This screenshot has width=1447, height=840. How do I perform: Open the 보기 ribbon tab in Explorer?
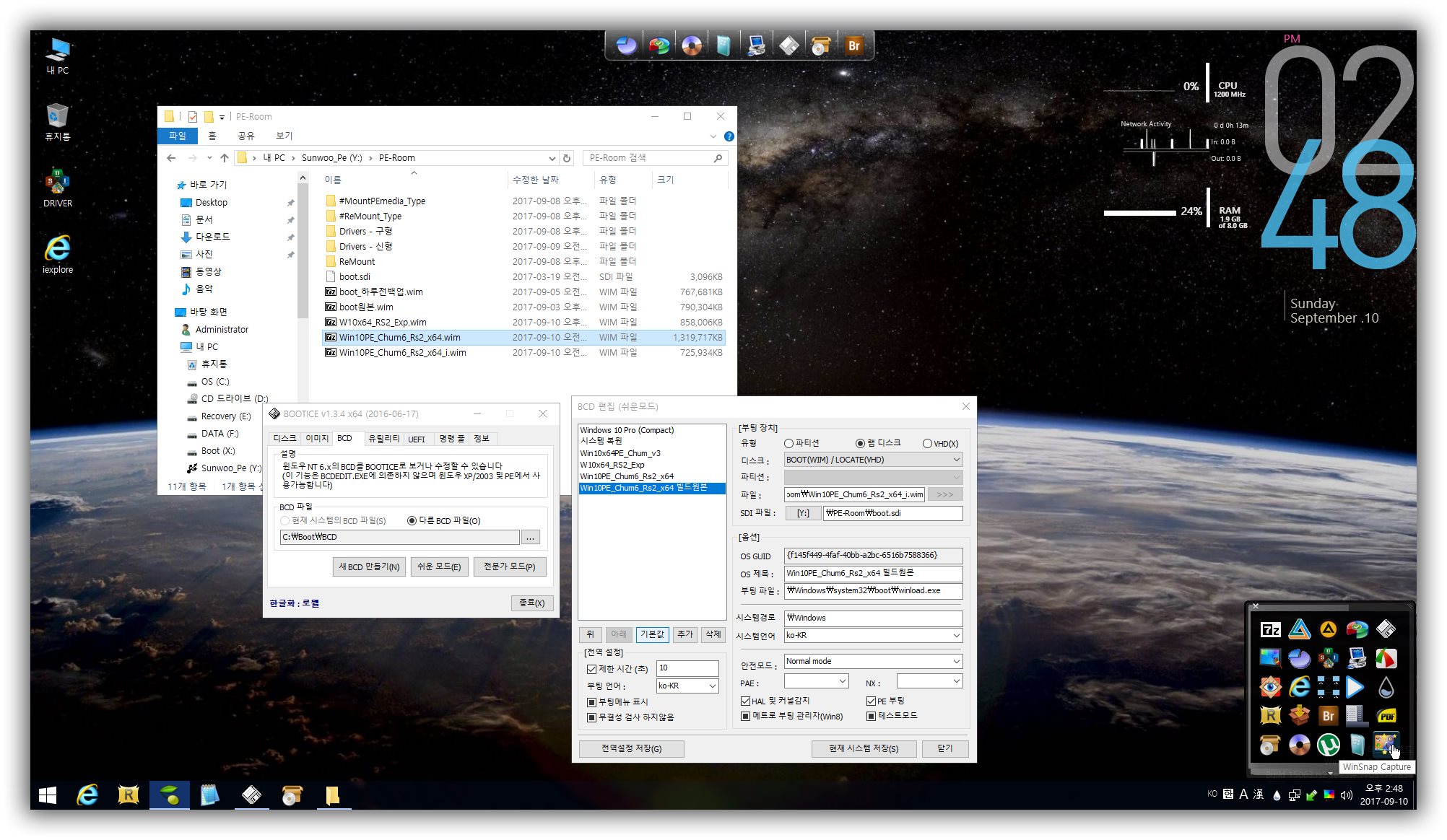coord(284,136)
